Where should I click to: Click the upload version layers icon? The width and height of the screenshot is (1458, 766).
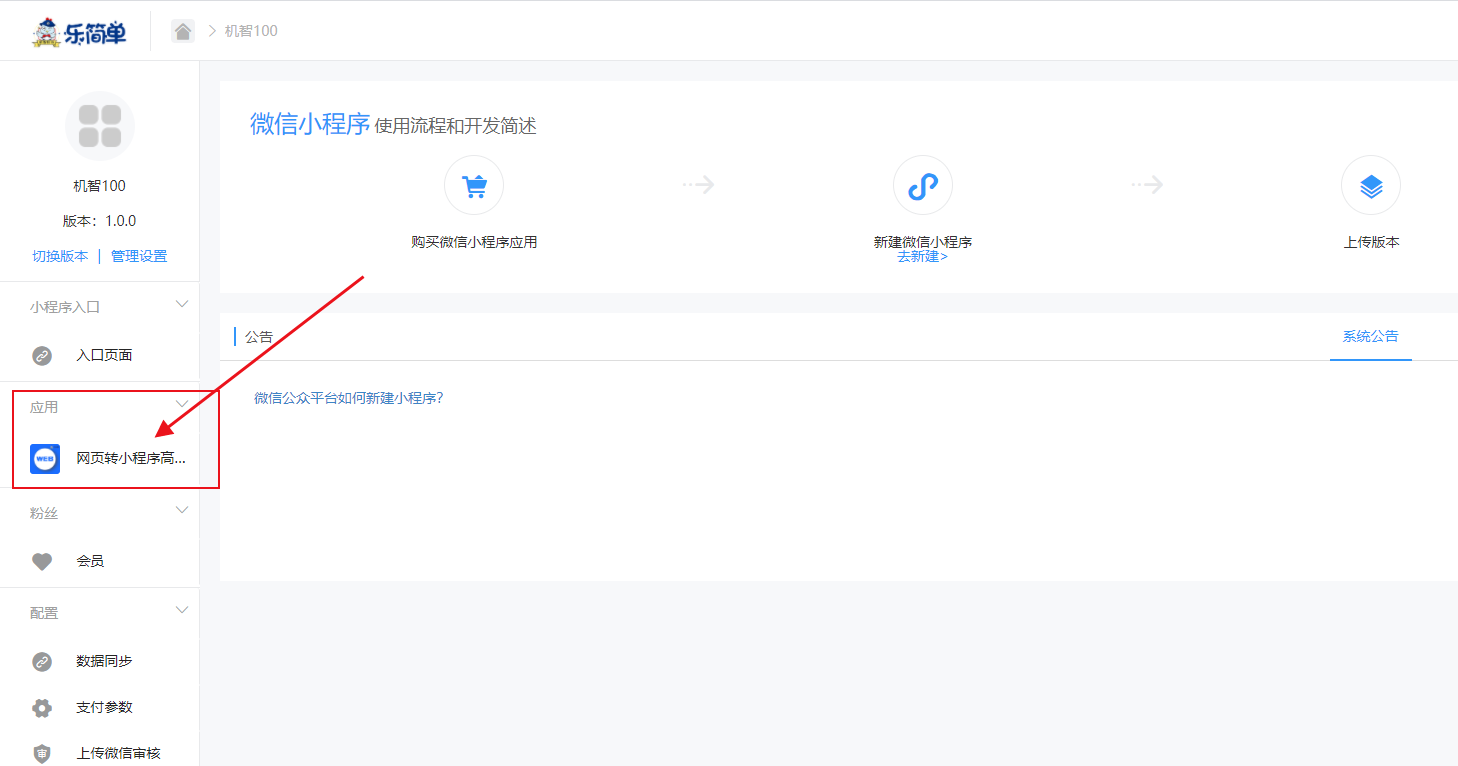click(x=1371, y=186)
